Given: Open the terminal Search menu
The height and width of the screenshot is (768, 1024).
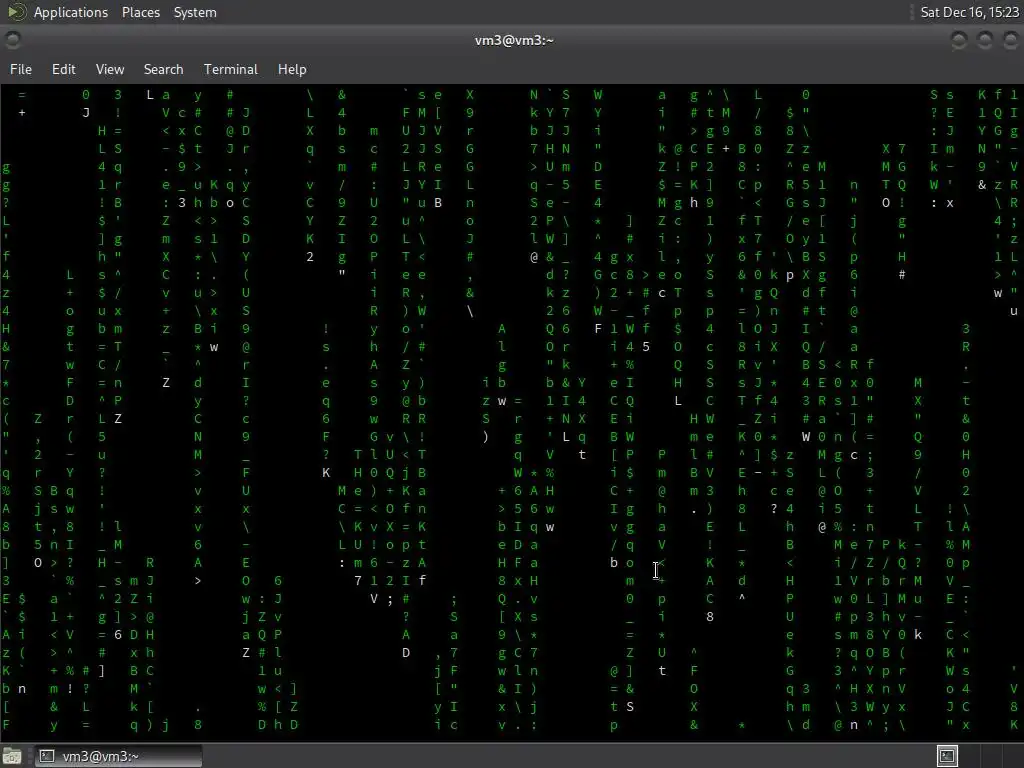Looking at the screenshot, I should (x=163, y=69).
